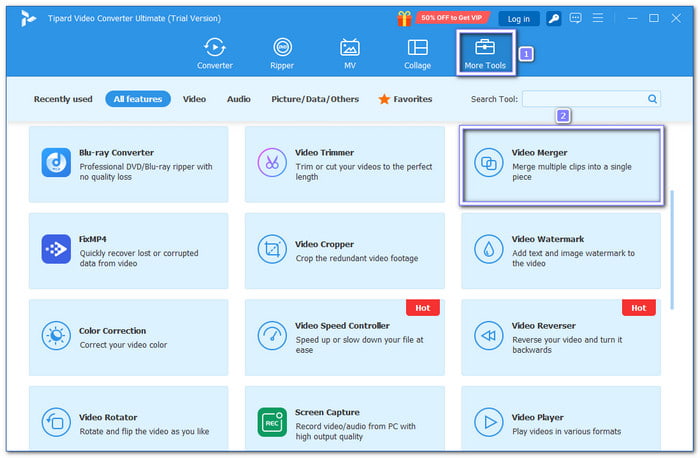Open the Video Trimmer title
Screen dimensions: 700x458
point(325,153)
